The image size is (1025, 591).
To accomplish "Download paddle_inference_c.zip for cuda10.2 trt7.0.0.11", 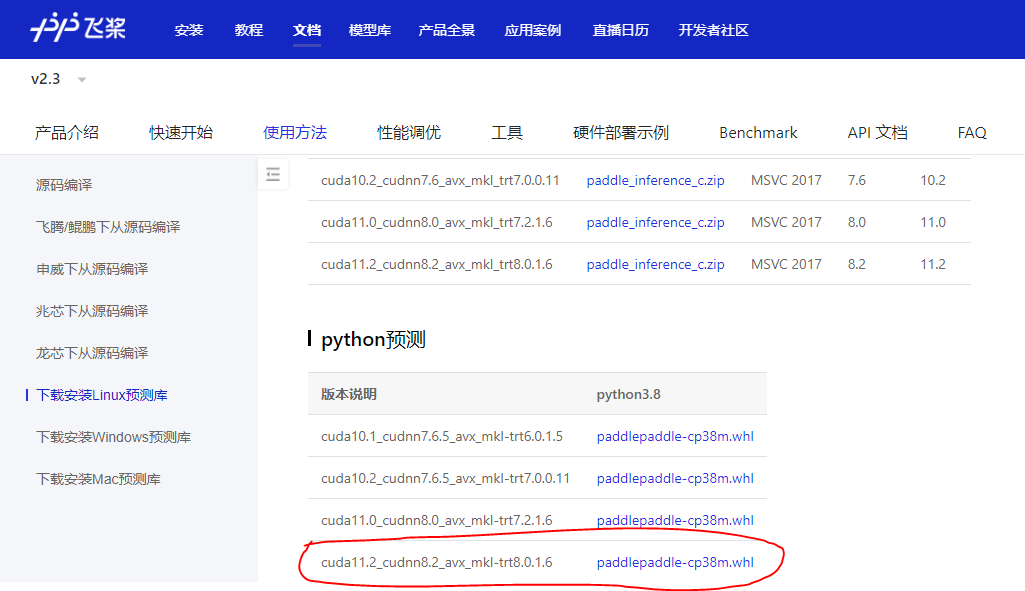I will [656, 180].
